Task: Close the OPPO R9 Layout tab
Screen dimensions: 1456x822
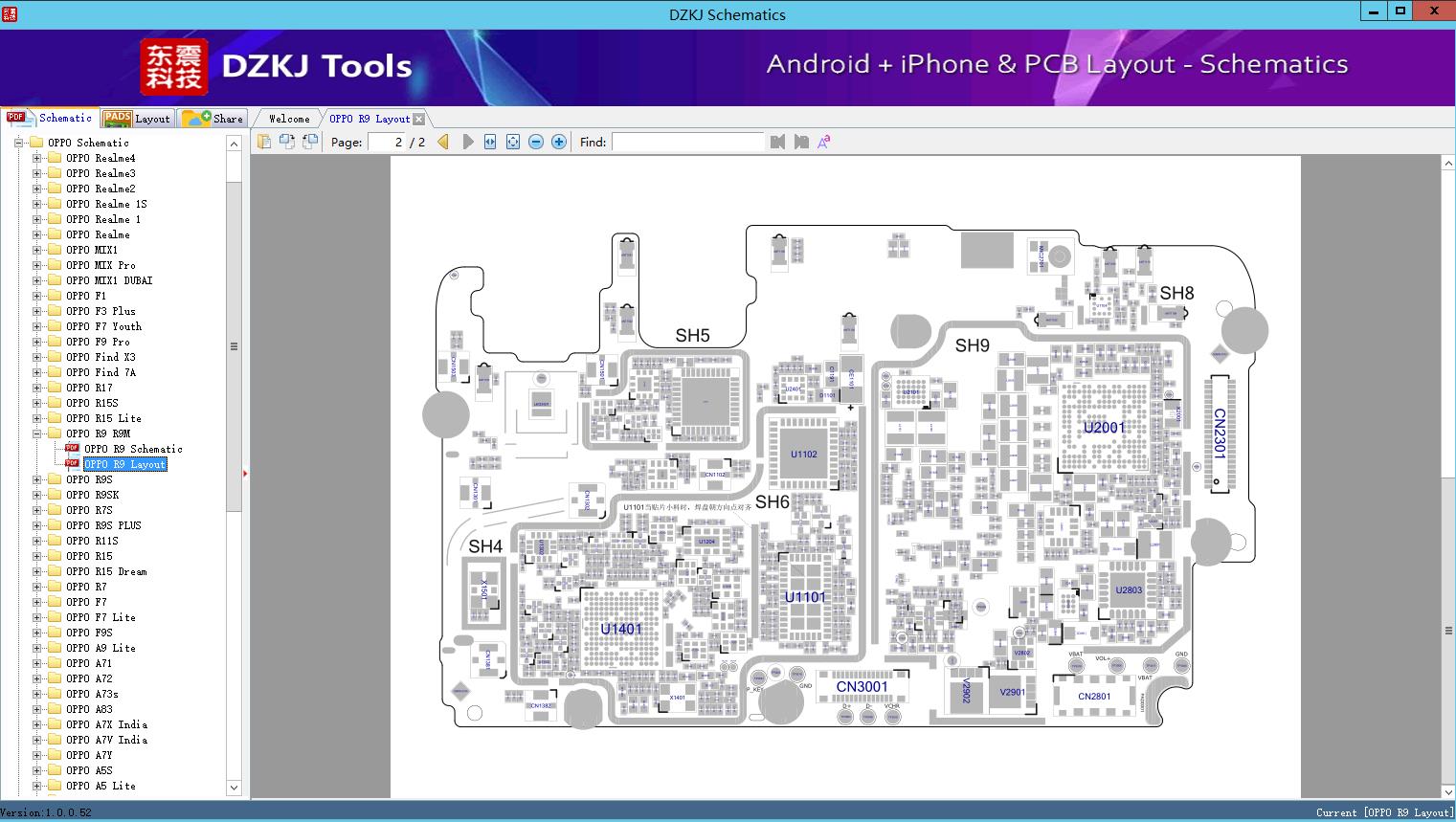Action: [418, 120]
